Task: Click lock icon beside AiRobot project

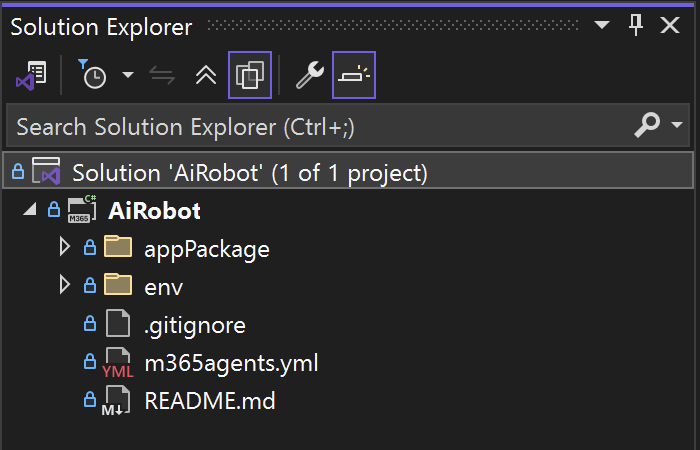Action: coord(54,209)
